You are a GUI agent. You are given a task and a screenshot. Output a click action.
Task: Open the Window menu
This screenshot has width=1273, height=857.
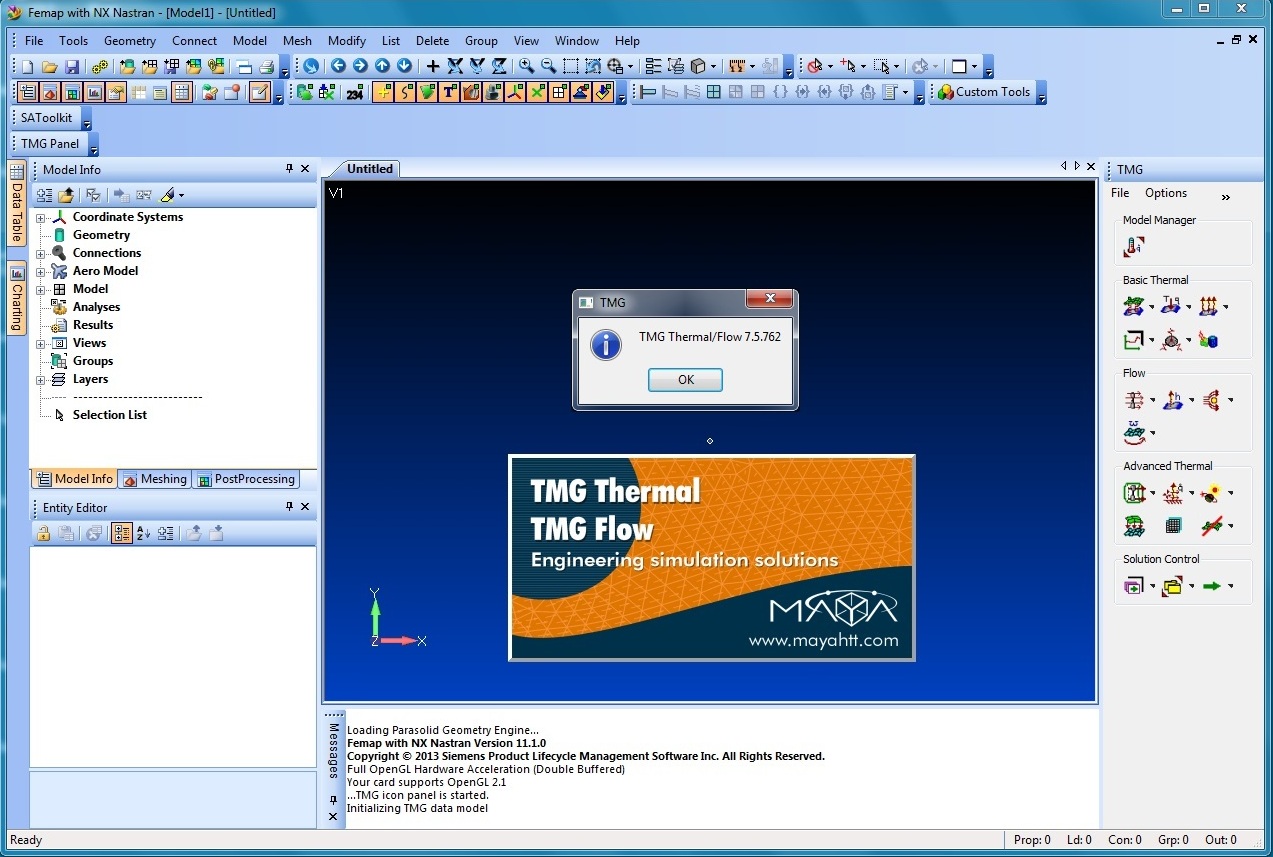577,41
